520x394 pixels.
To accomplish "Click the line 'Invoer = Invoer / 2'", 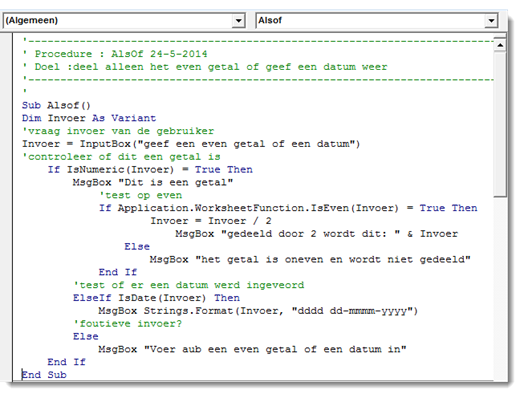I will [211, 221].
